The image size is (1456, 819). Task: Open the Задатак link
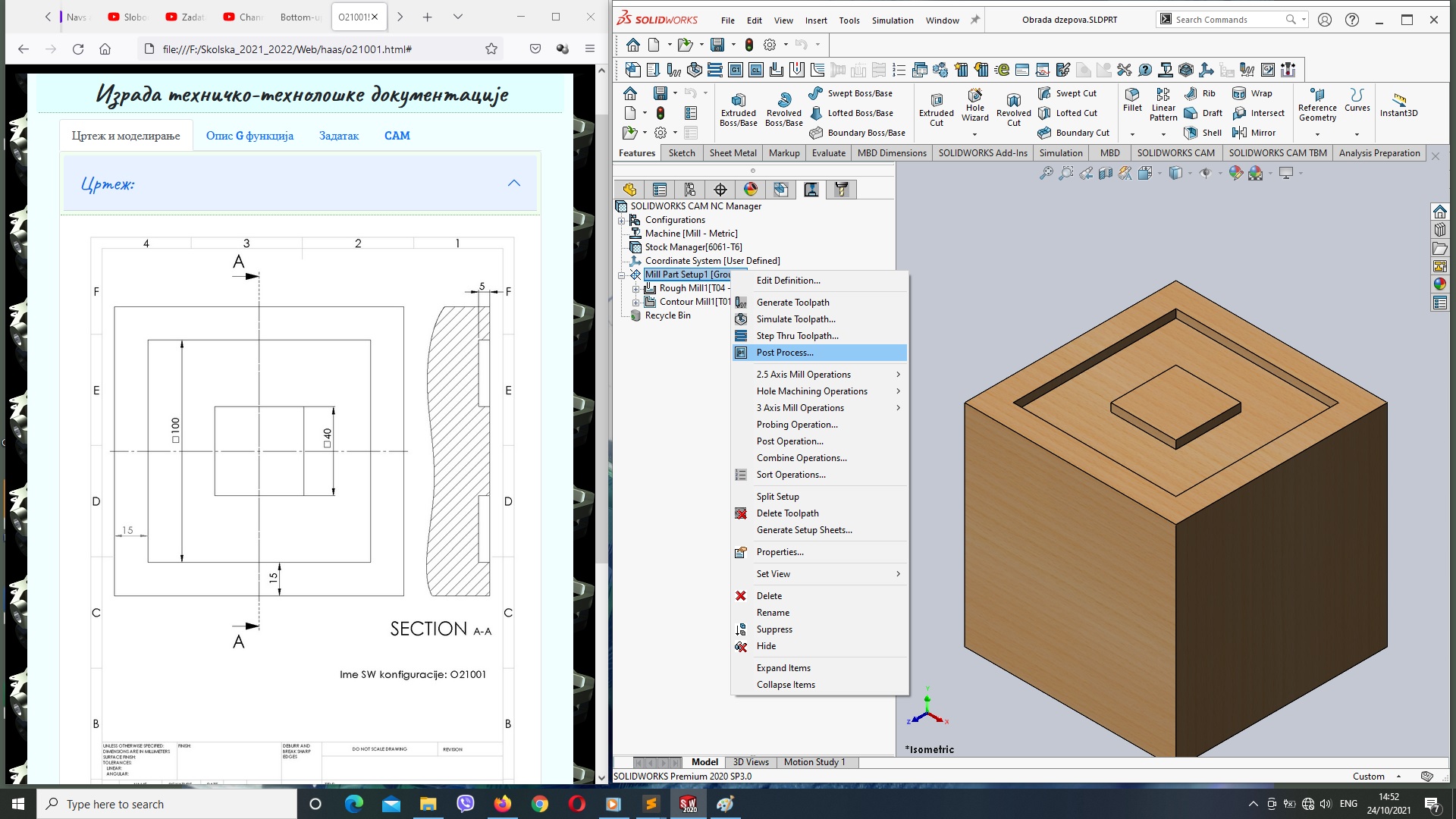pos(339,136)
